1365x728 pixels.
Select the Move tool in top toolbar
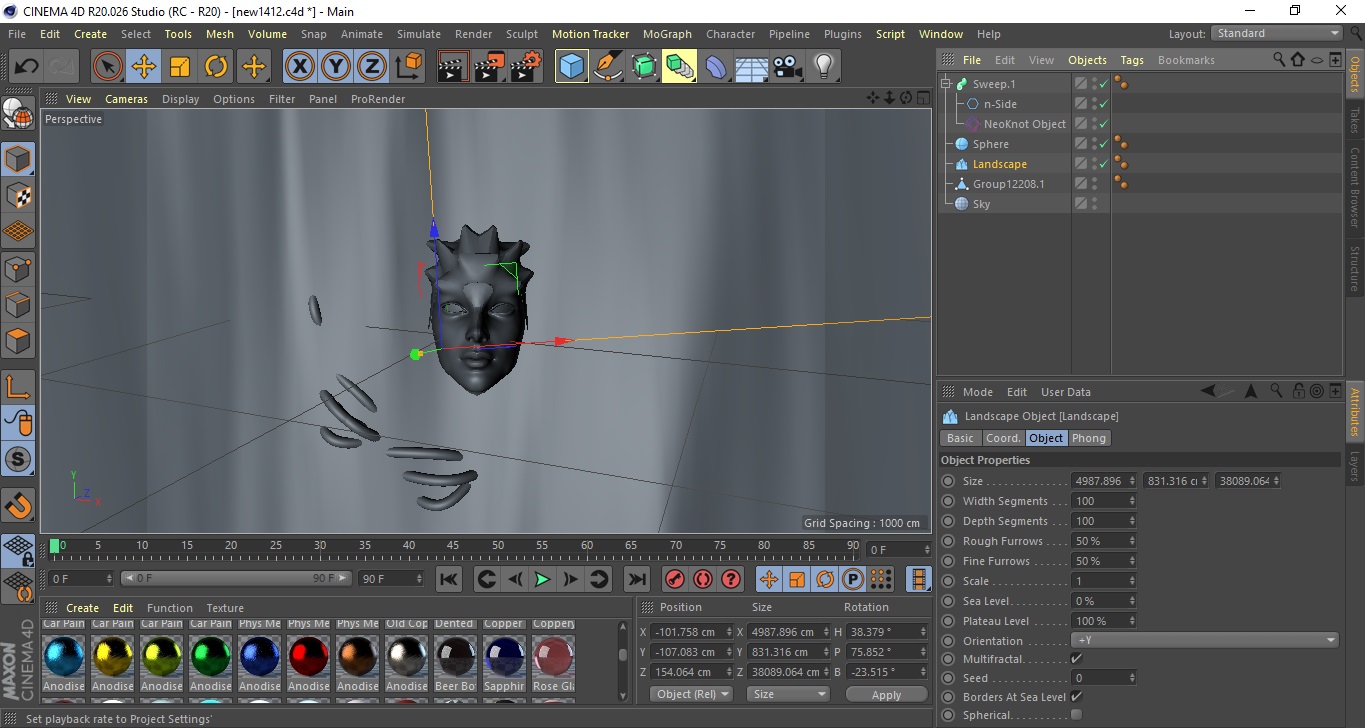tap(144, 67)
